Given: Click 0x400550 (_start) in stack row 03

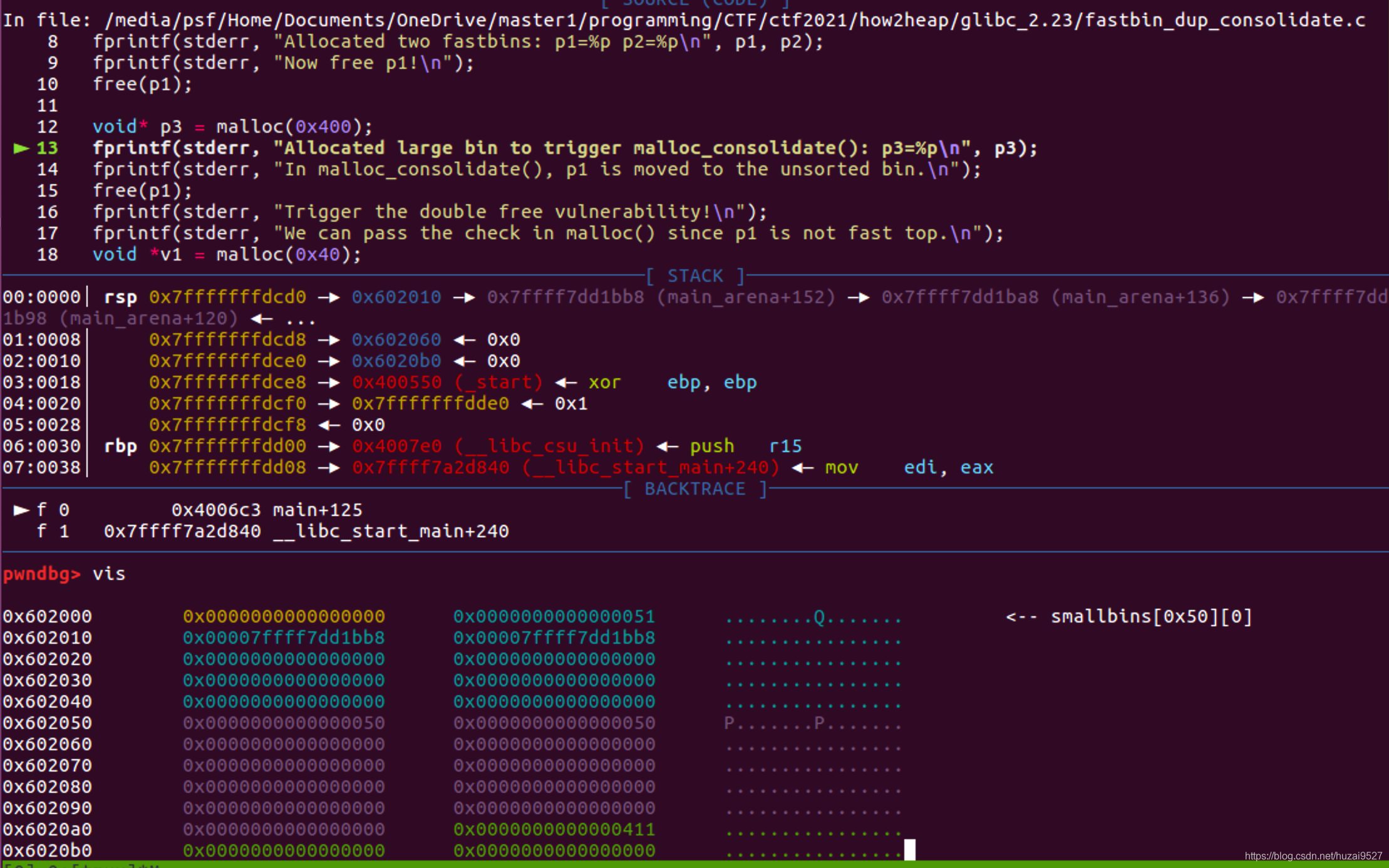Looking at the screenshot, I should 447,383.
